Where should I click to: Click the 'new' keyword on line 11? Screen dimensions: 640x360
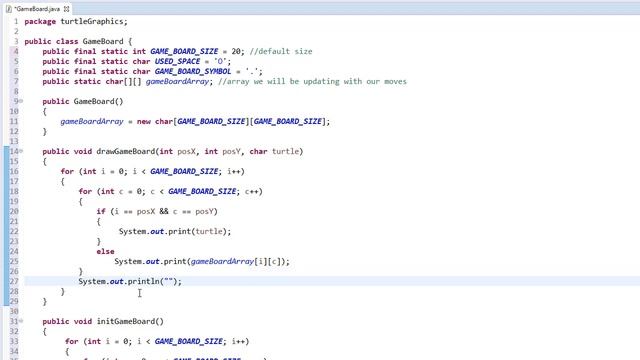[x=144, y=121]
